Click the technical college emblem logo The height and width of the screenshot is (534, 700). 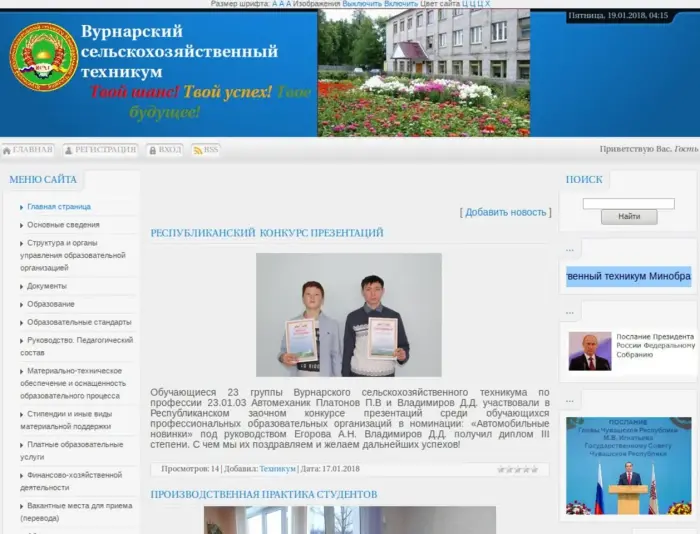pyautogui.click(x=43, y=58)
